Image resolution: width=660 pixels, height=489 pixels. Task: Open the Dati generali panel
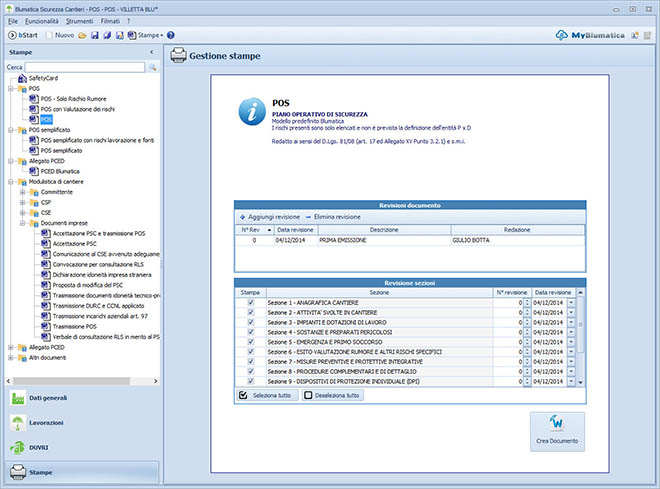50,398
